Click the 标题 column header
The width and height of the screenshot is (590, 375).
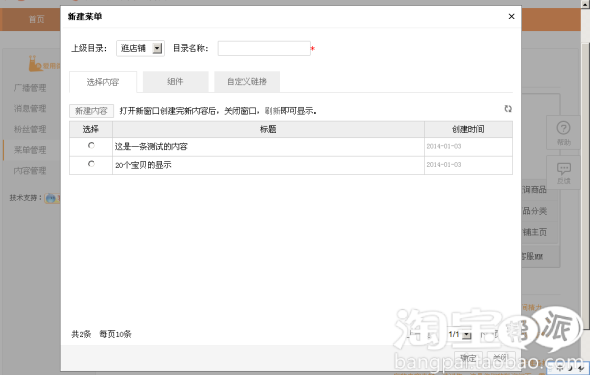tap(268, 129)
